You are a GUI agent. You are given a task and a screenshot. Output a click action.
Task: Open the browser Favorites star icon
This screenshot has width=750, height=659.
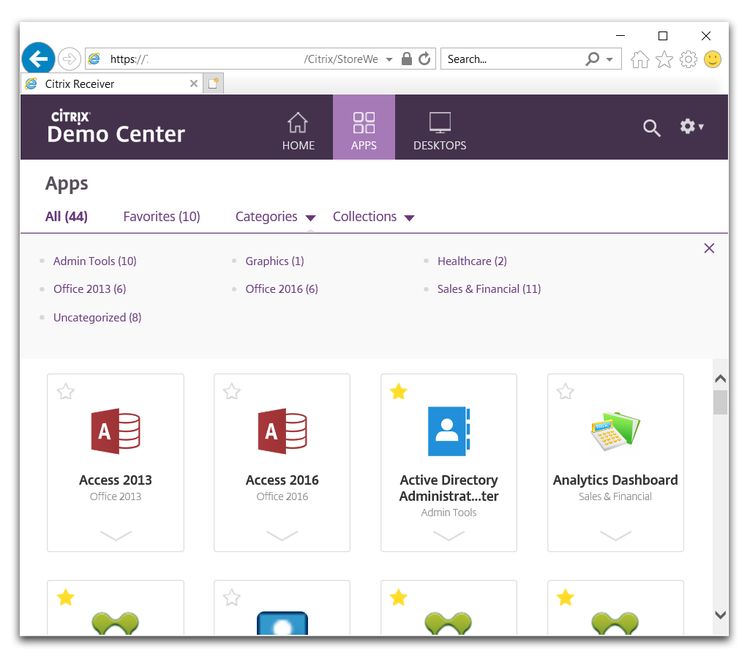point(664,59)
